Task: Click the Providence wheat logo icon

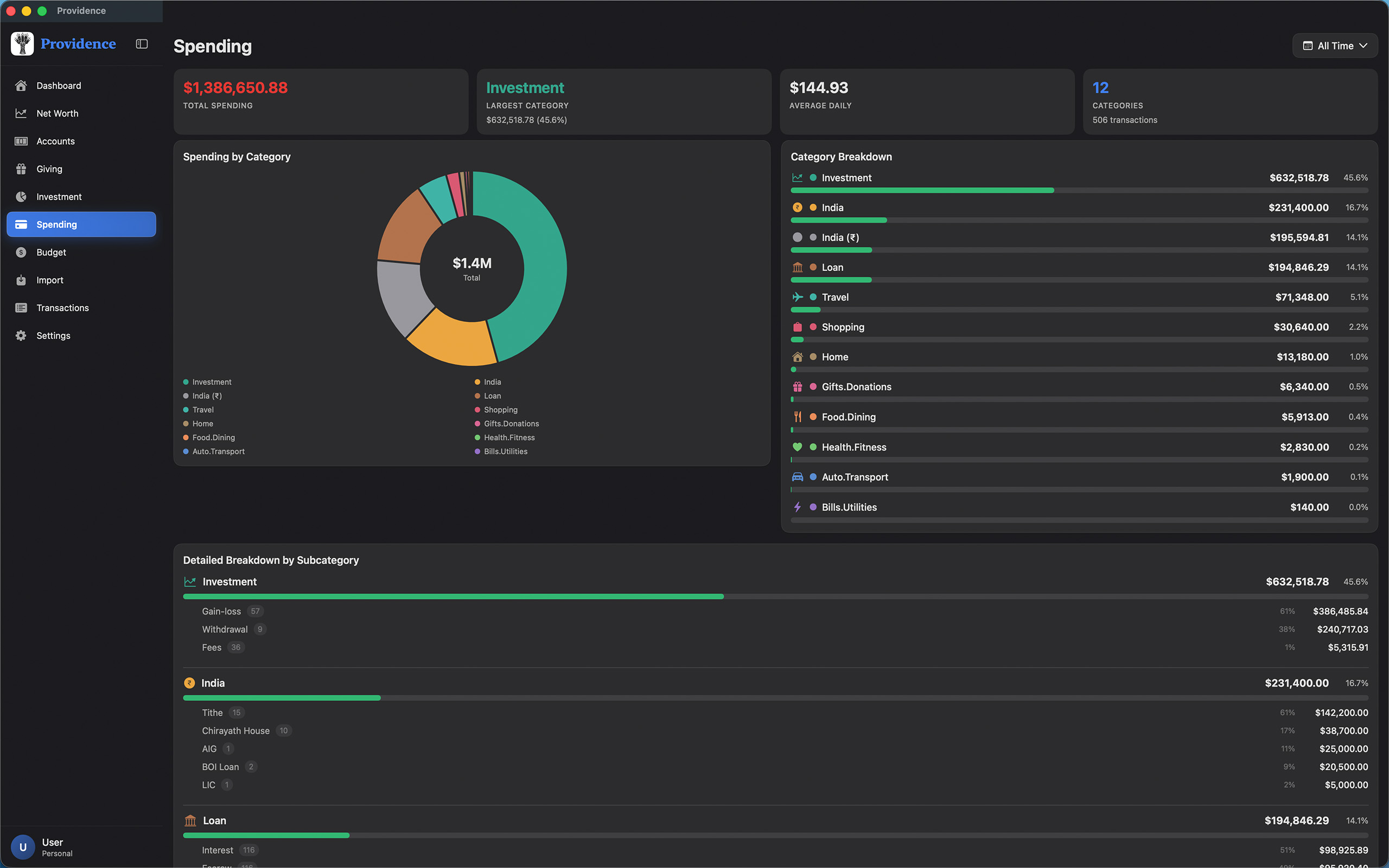Action: [x=22, y=43]
